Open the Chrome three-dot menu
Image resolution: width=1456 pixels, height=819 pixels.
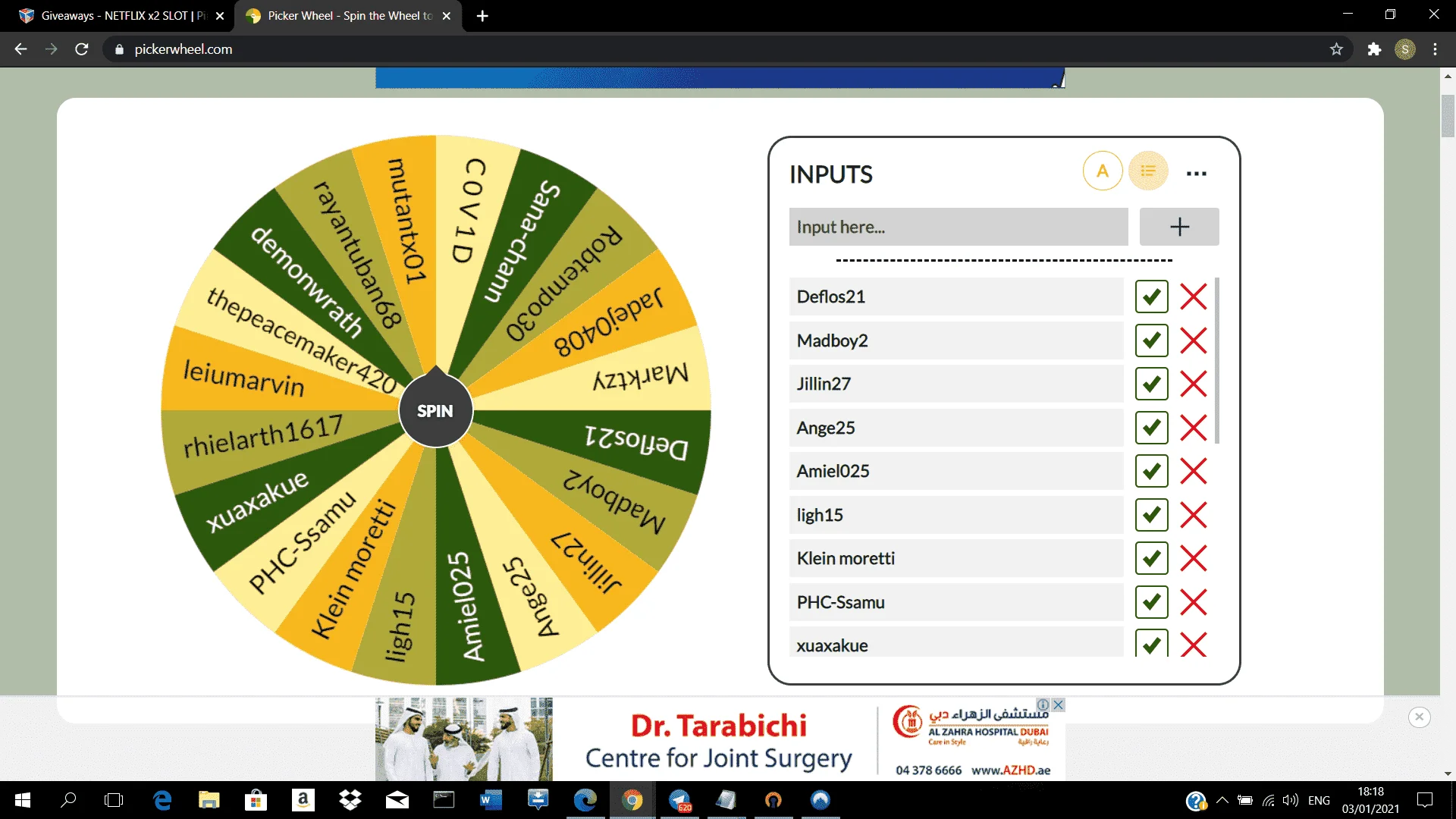coord(1435,49)
